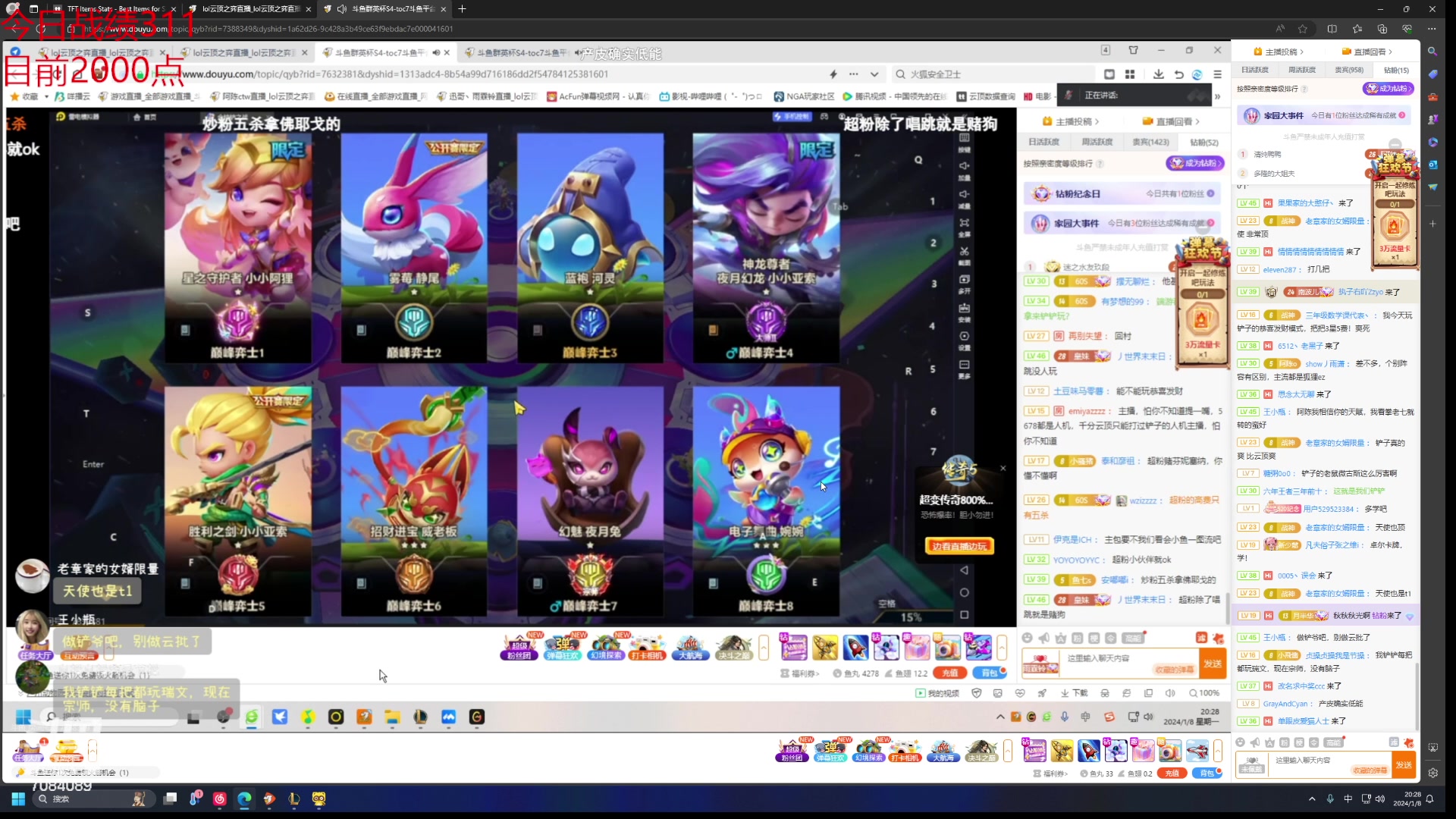Switch to 贵宾(958) tab in outer panel
Viewport: 1456px width, 819px height.
[x=1349, y=70]
